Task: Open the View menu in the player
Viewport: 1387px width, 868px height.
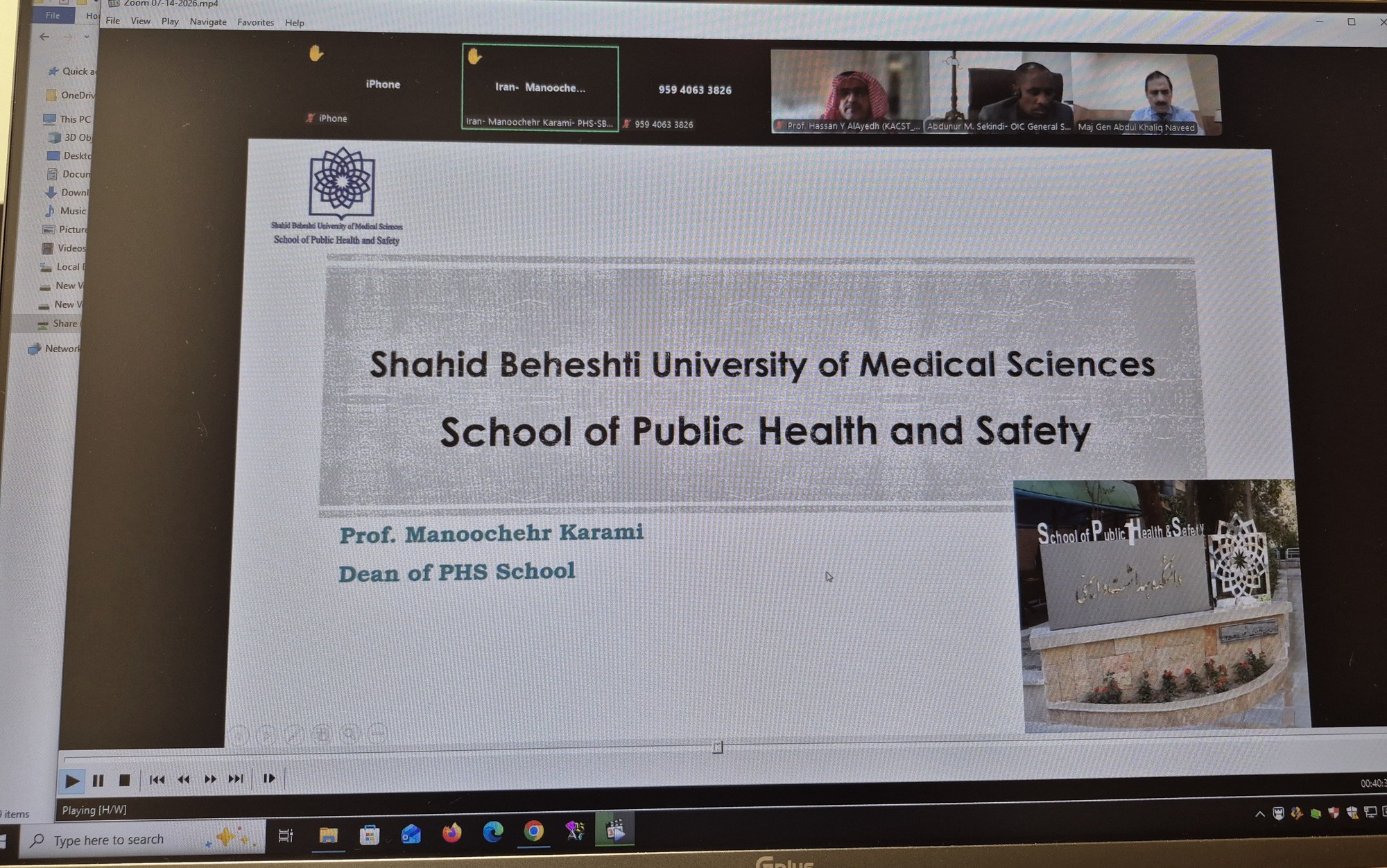Action: (140, 21)
